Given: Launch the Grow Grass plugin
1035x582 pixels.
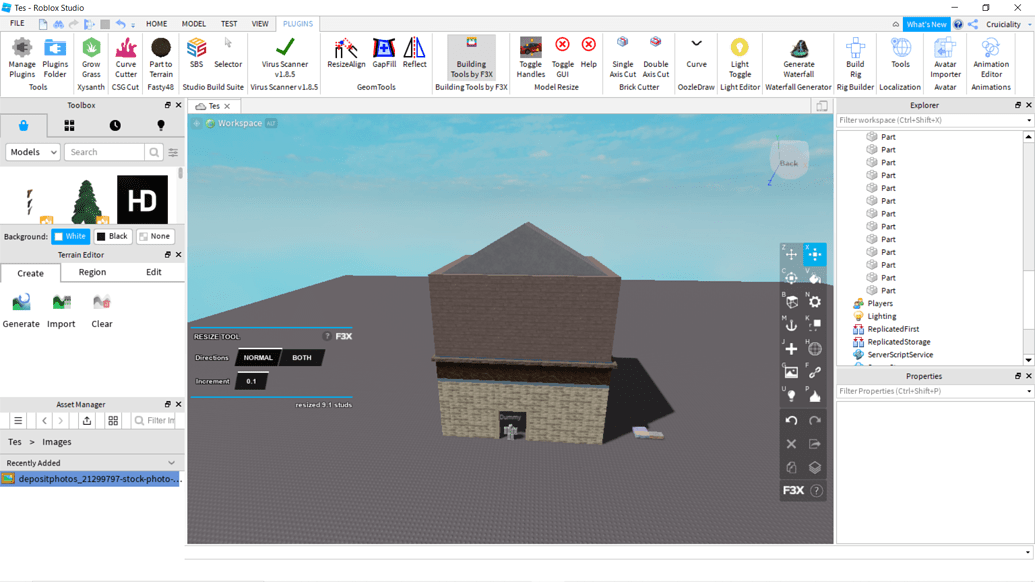Looking at the screenshot, I should [91, 58].
